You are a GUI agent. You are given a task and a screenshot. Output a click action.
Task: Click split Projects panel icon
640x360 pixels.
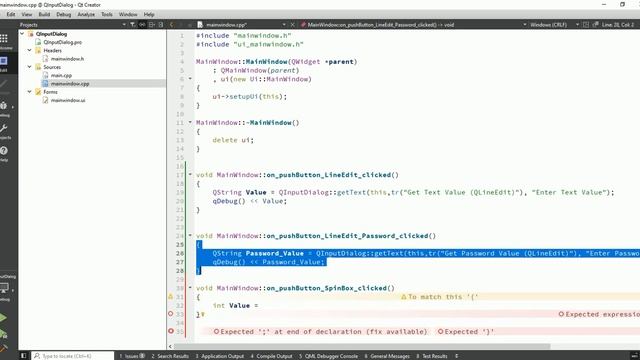(x=151, y=24)
